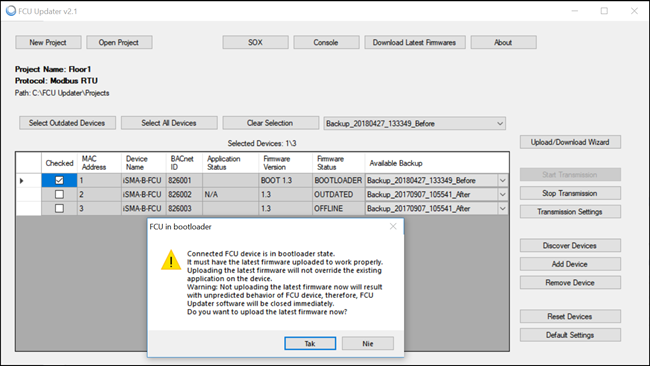This screenshot has height=366, width=650.
Task: Select the row pointer arrow for device 1
Action: [22, 181]
